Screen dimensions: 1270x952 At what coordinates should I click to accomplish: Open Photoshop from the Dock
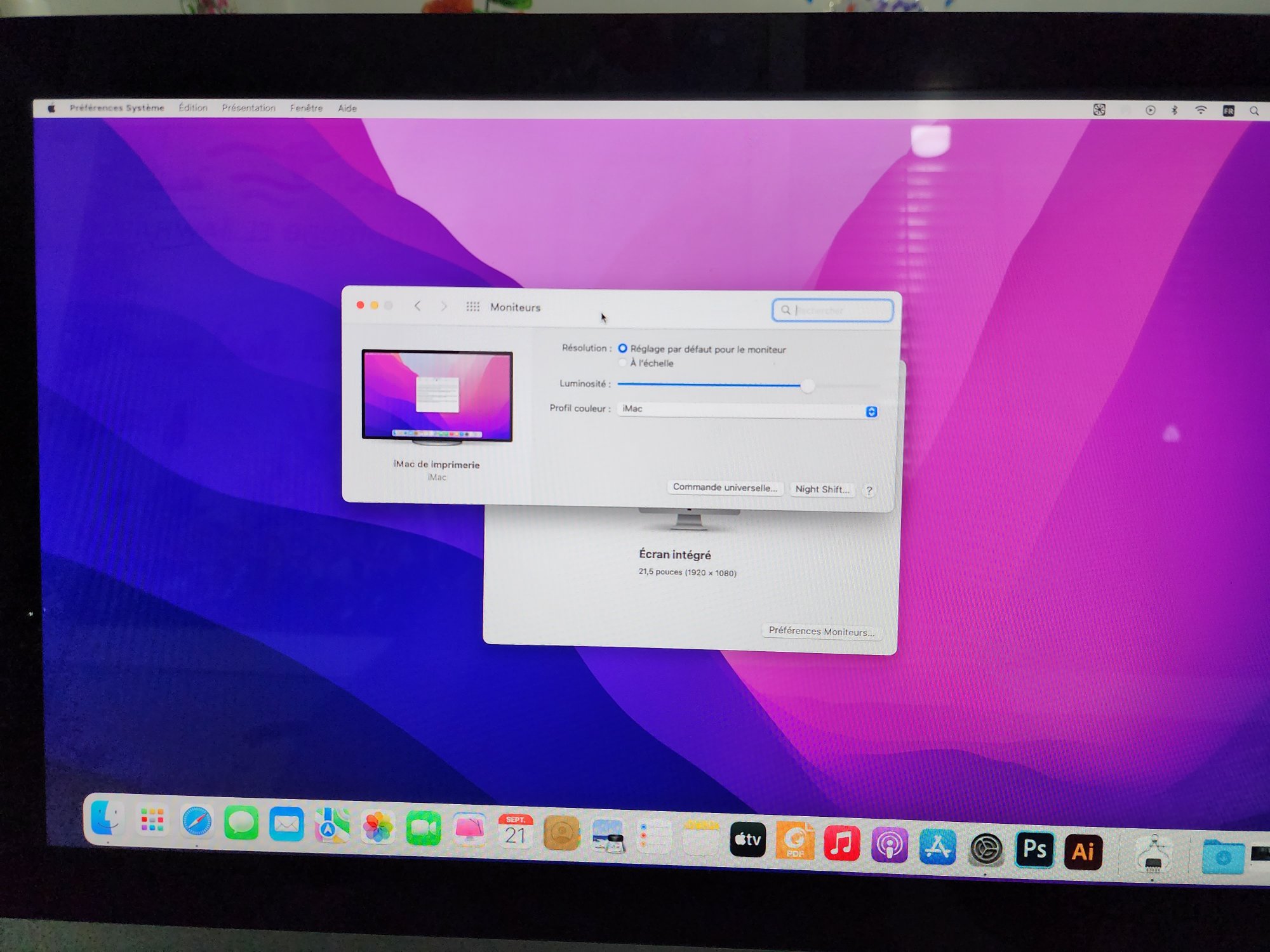click(1034, 849)
